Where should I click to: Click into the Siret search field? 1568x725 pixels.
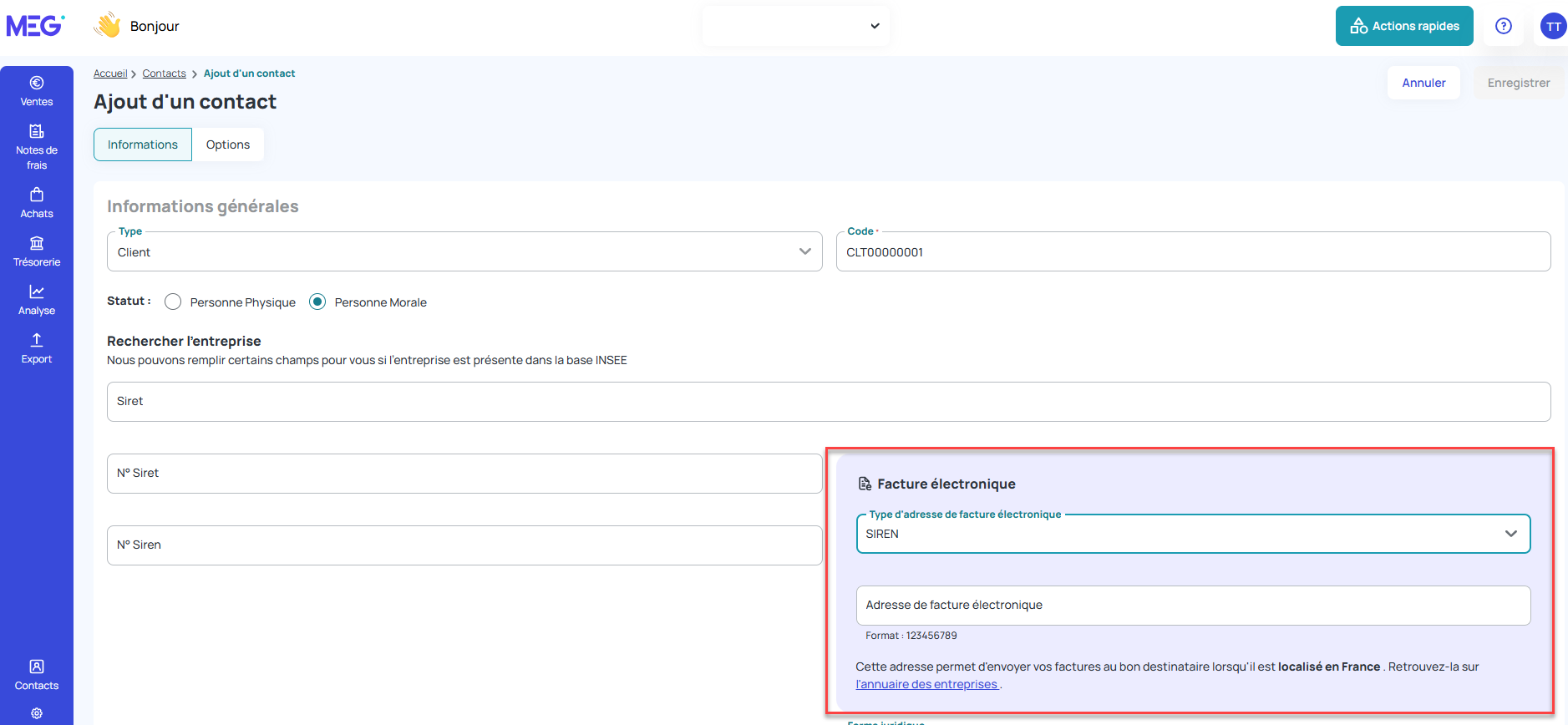click(829, 402)
